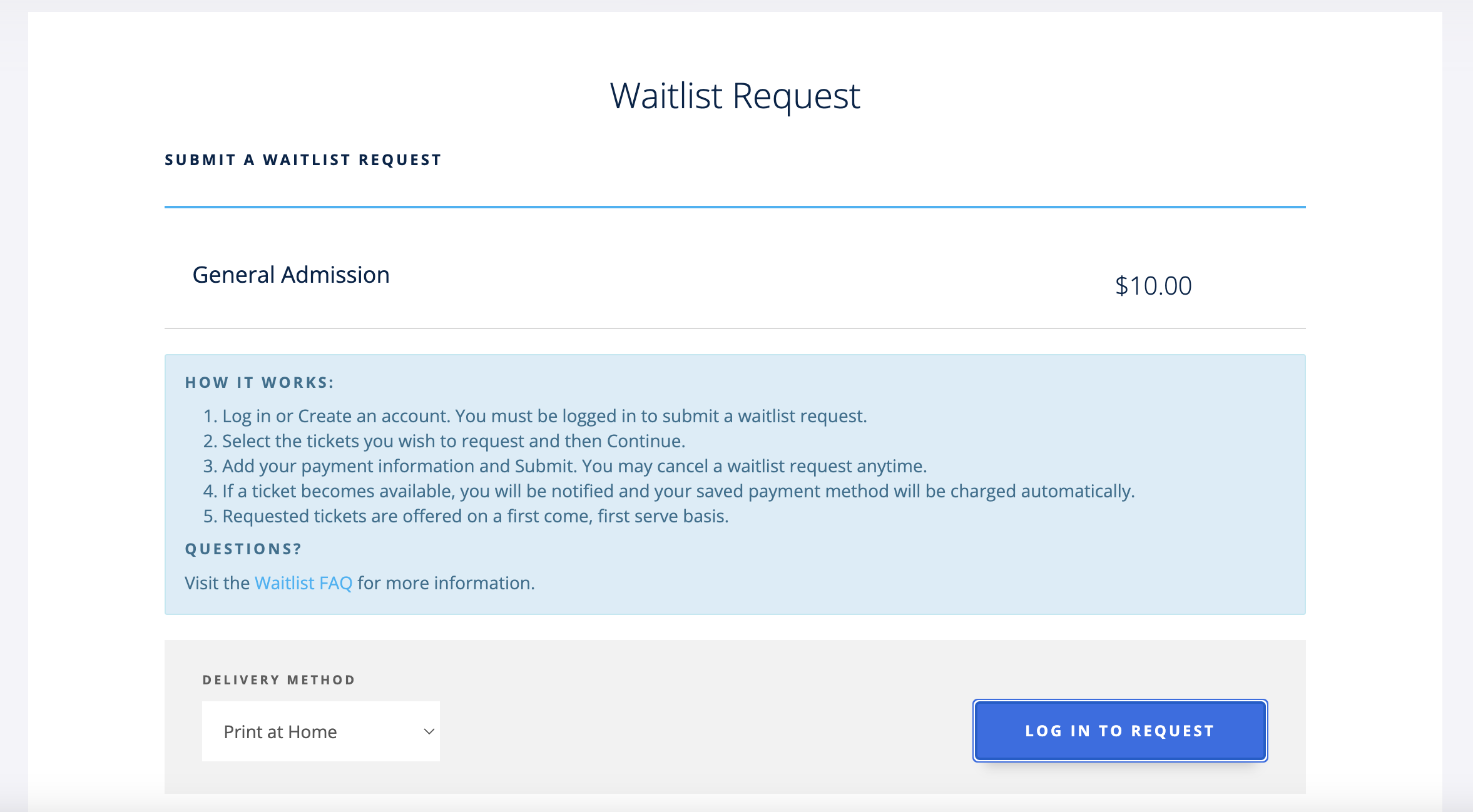This screenshot has width=1473, height=812.
Task: Click the Questions? heading
Action: [x=243, y=549]
